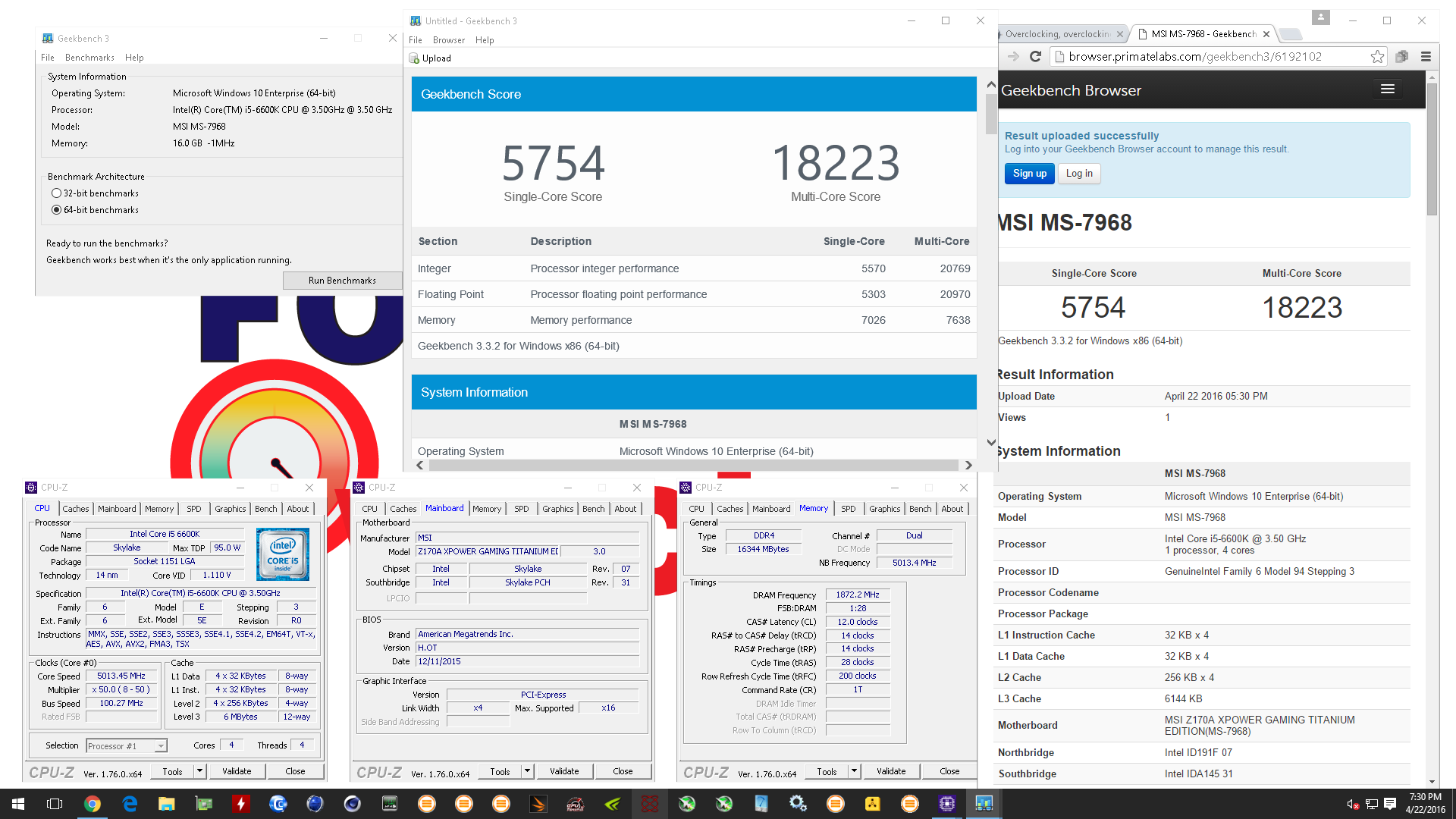1456x819 pixels.
Task: Click the Log in button
Action: point(1079,174)
